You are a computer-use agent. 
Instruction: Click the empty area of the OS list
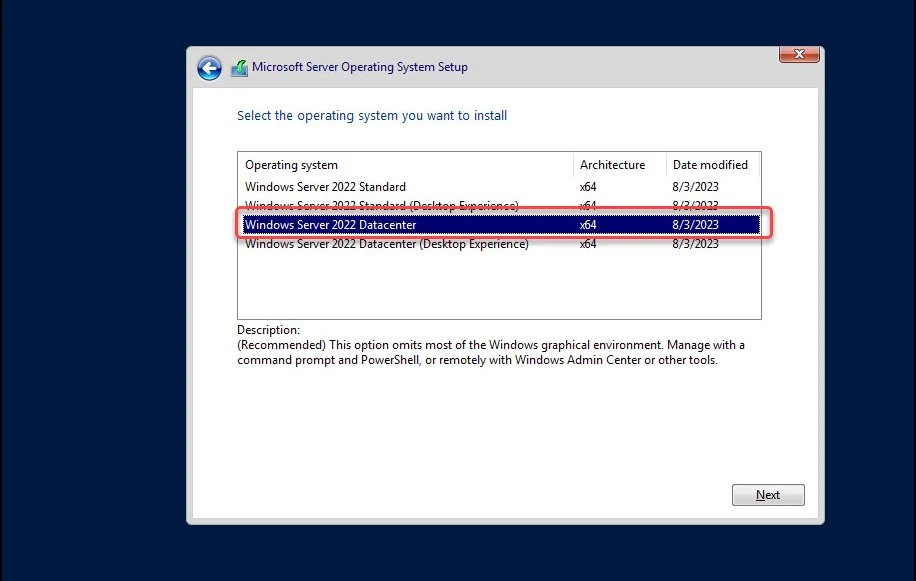498,287
